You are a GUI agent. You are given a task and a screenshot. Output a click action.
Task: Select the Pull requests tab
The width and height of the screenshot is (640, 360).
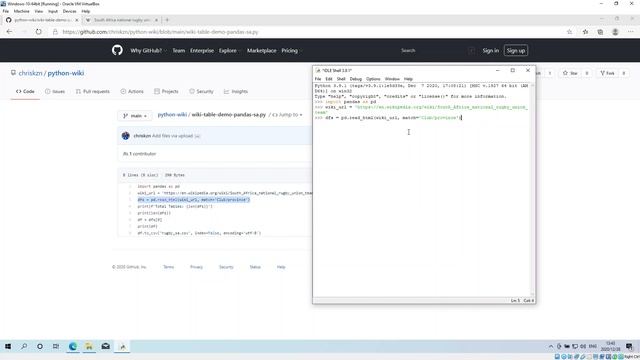93,91
